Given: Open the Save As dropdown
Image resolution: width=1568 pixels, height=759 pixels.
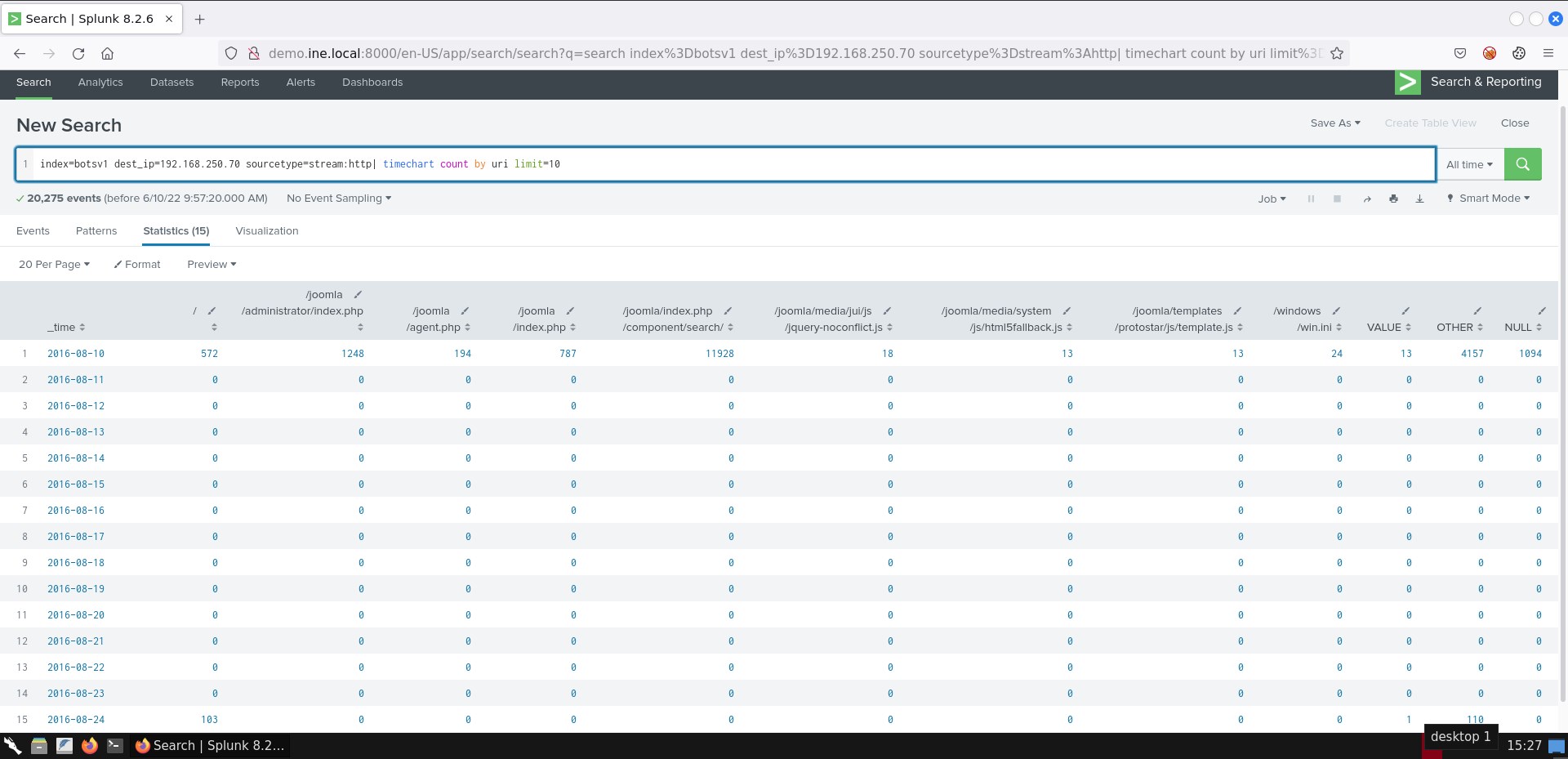Looking at the screenshot, I should point(1335,123).
